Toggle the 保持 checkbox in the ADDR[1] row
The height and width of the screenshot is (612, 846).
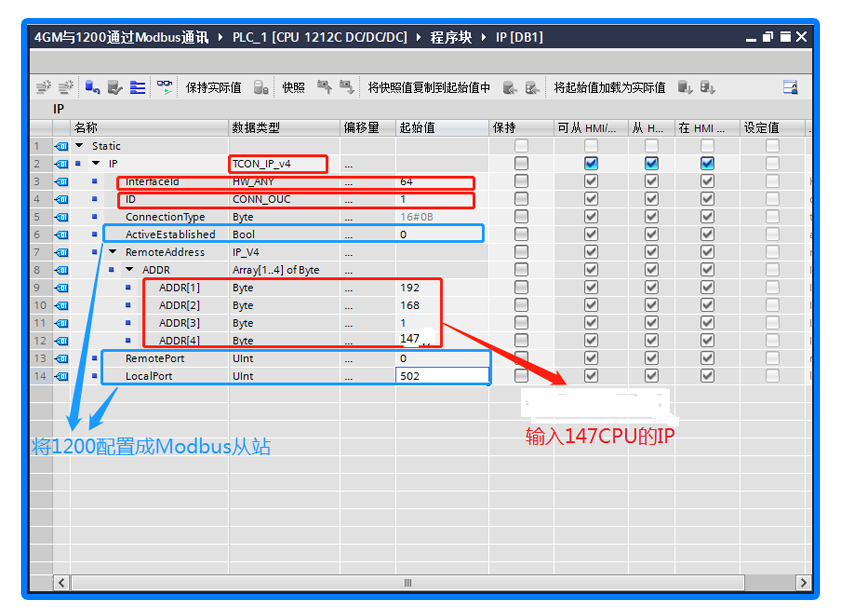click(x=521, y=287)
